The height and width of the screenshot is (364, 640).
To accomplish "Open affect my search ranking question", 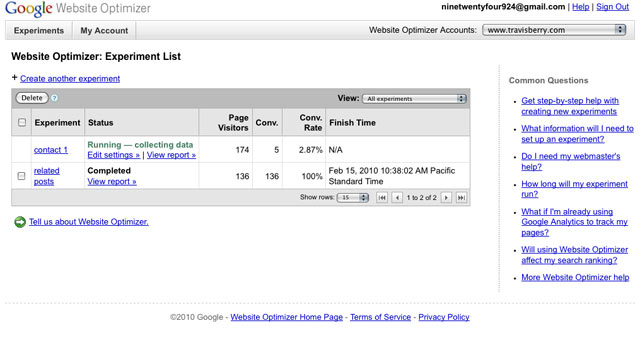I will click(x=574, y=255).
